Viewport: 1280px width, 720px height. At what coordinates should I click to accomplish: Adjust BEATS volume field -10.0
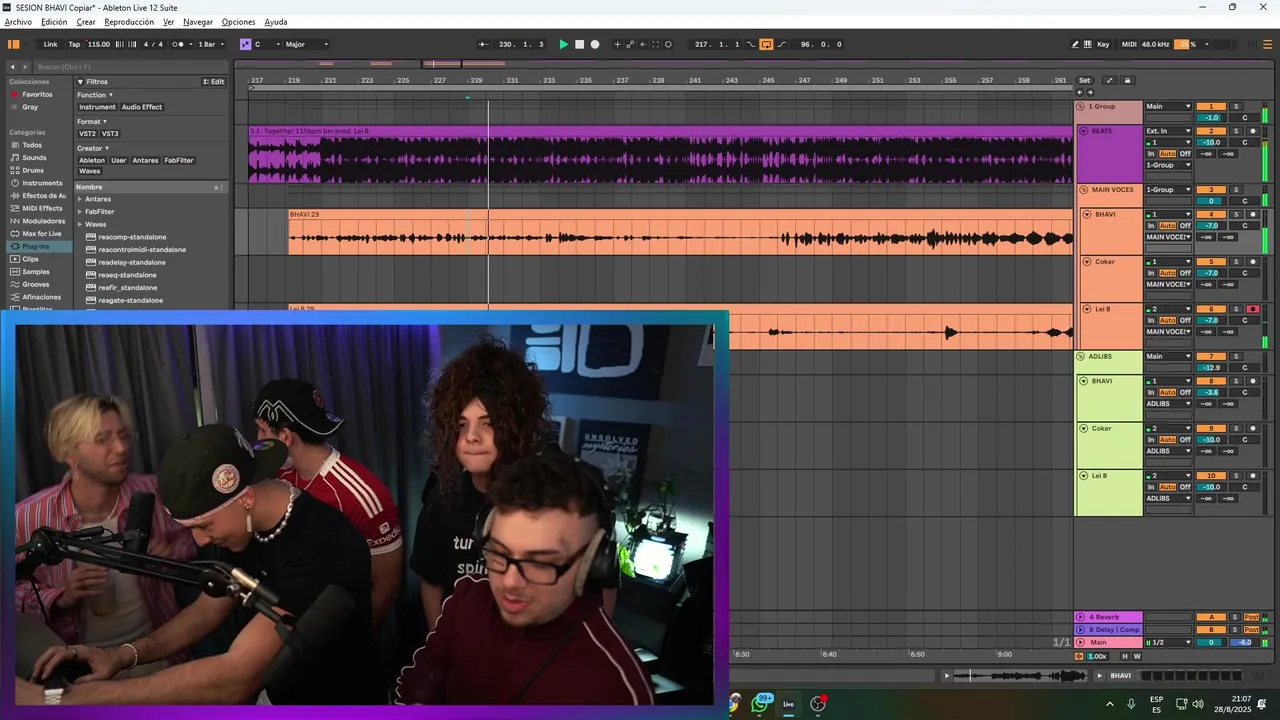1211,142
